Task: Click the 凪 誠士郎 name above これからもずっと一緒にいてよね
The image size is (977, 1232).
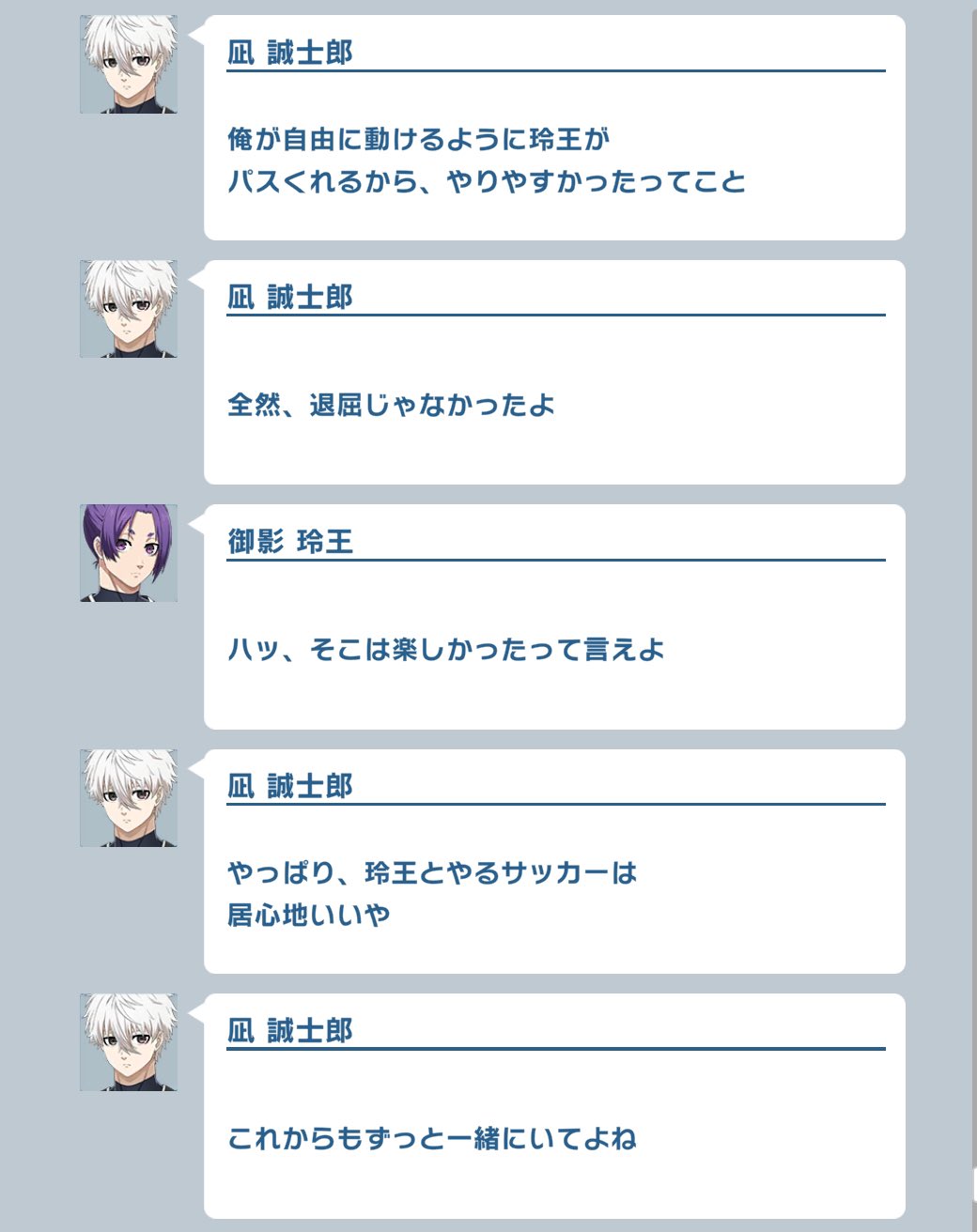Action: click(290, 1030)
